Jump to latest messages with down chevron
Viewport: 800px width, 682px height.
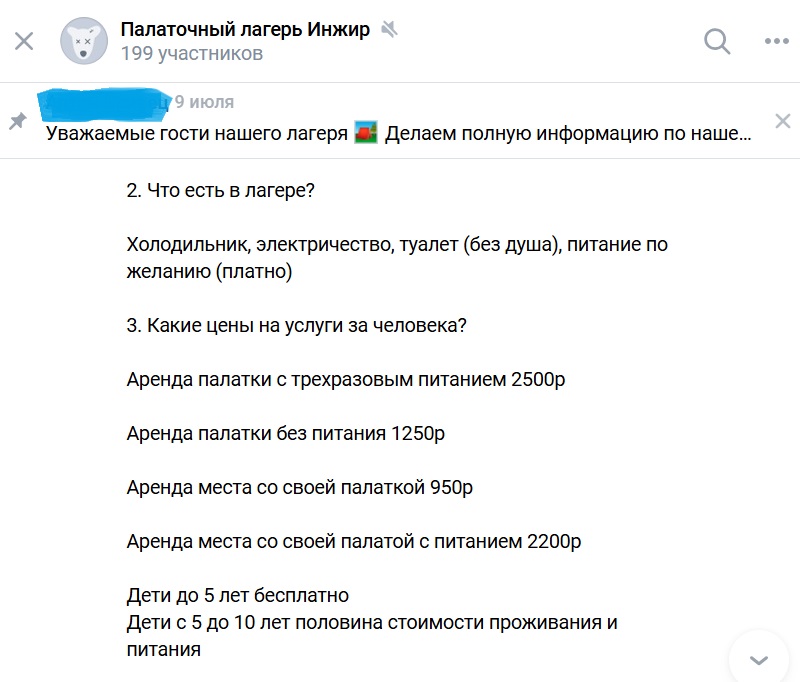(x=759, y=659)
